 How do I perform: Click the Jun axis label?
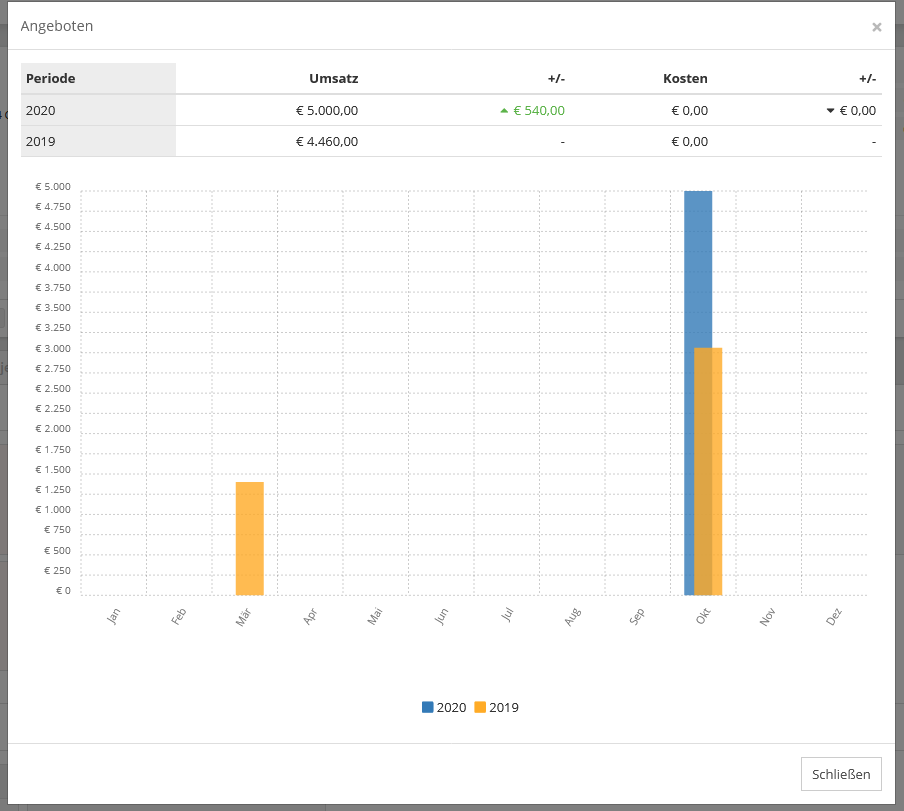point(441,616)
